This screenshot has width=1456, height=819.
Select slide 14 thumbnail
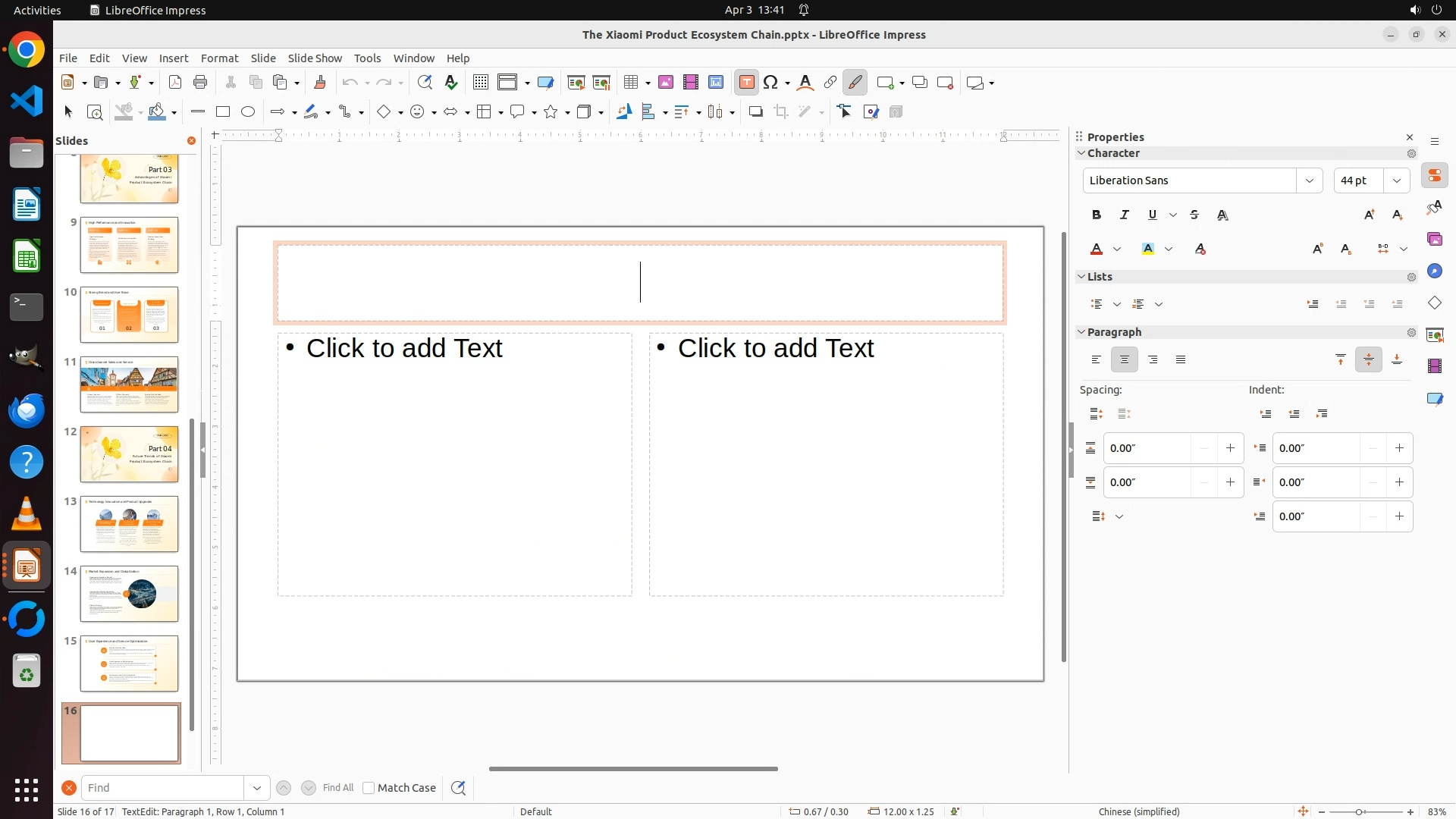[129, 594]
